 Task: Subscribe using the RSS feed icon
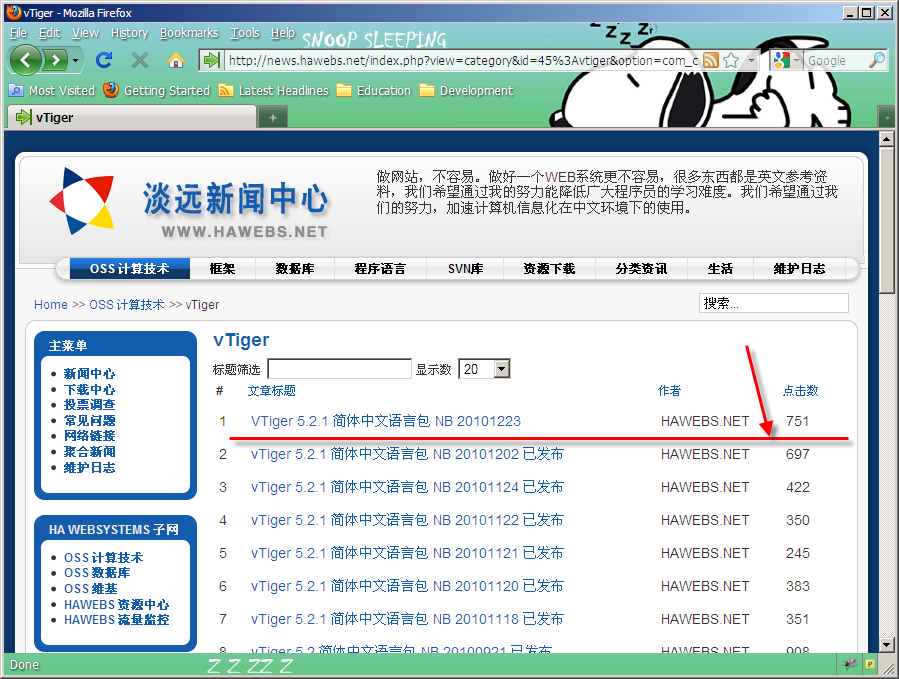711,60
